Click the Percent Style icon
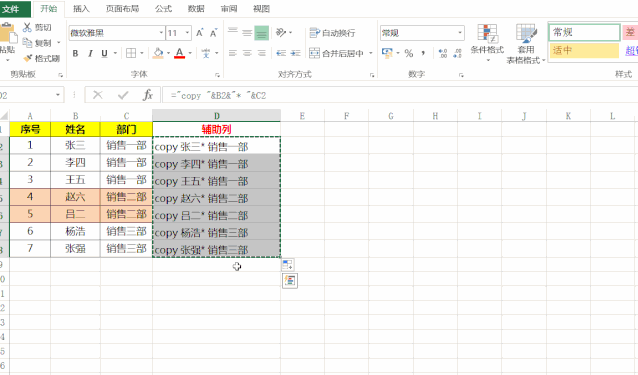Image resolution: width=638 pixels, height=375 pixels. [x=409, y=53]
